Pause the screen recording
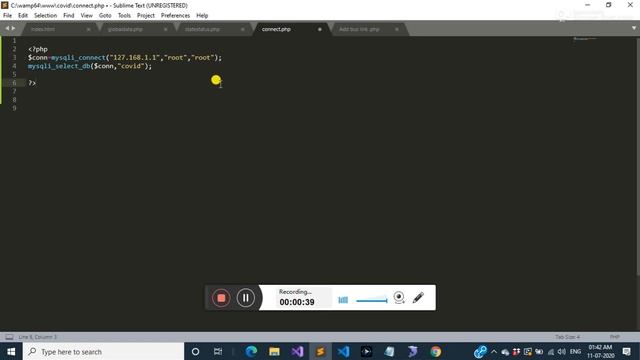 click(x=245, y=298)
